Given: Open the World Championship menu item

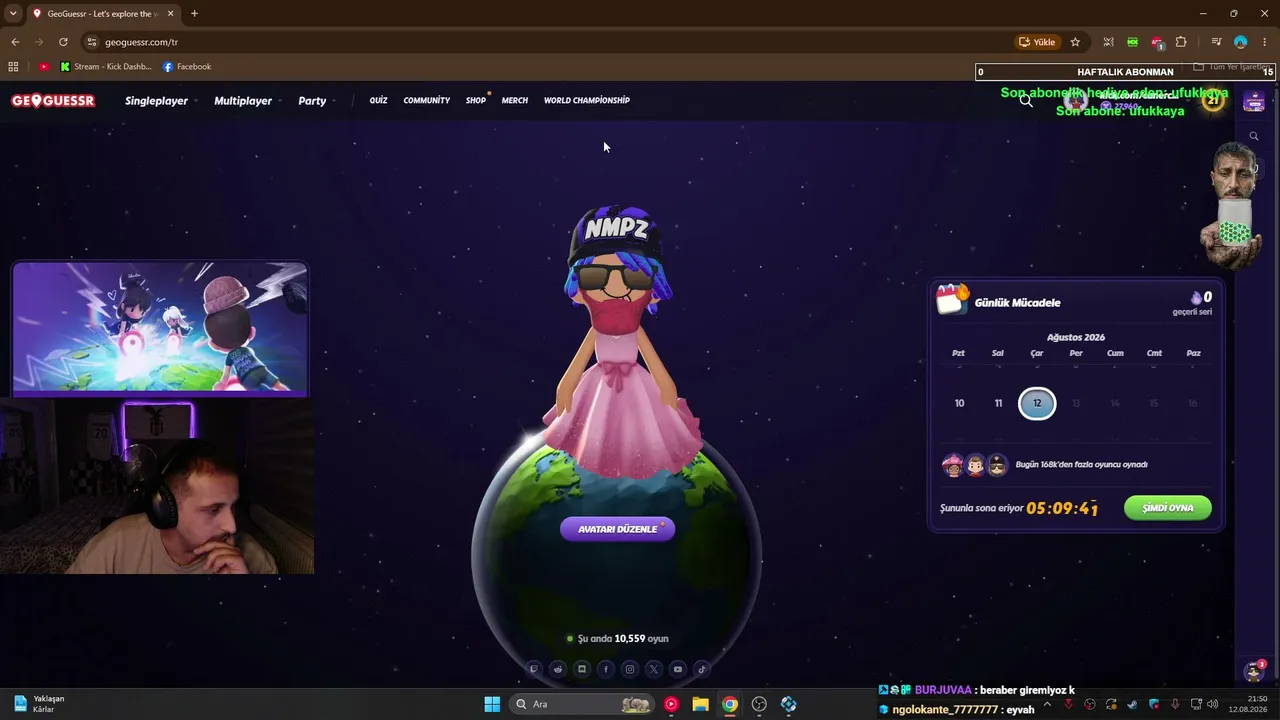Looking at the screenshot, I should [587, 100].
